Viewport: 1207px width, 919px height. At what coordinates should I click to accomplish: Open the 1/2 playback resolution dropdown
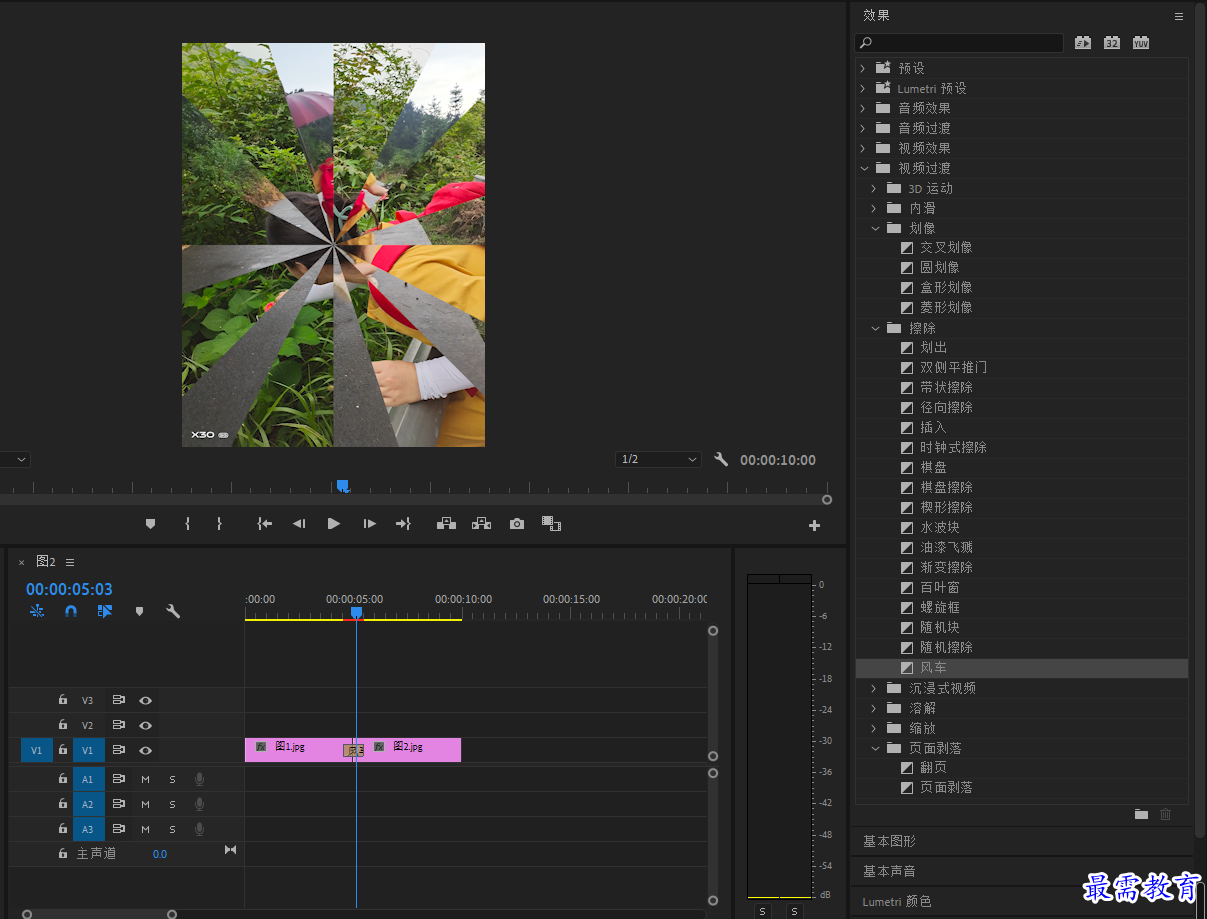pos(658,459)
